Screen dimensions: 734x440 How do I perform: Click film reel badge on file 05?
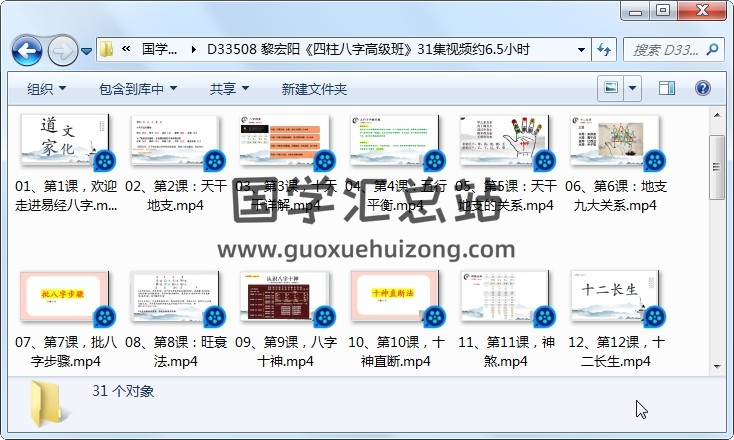[544, 161]
